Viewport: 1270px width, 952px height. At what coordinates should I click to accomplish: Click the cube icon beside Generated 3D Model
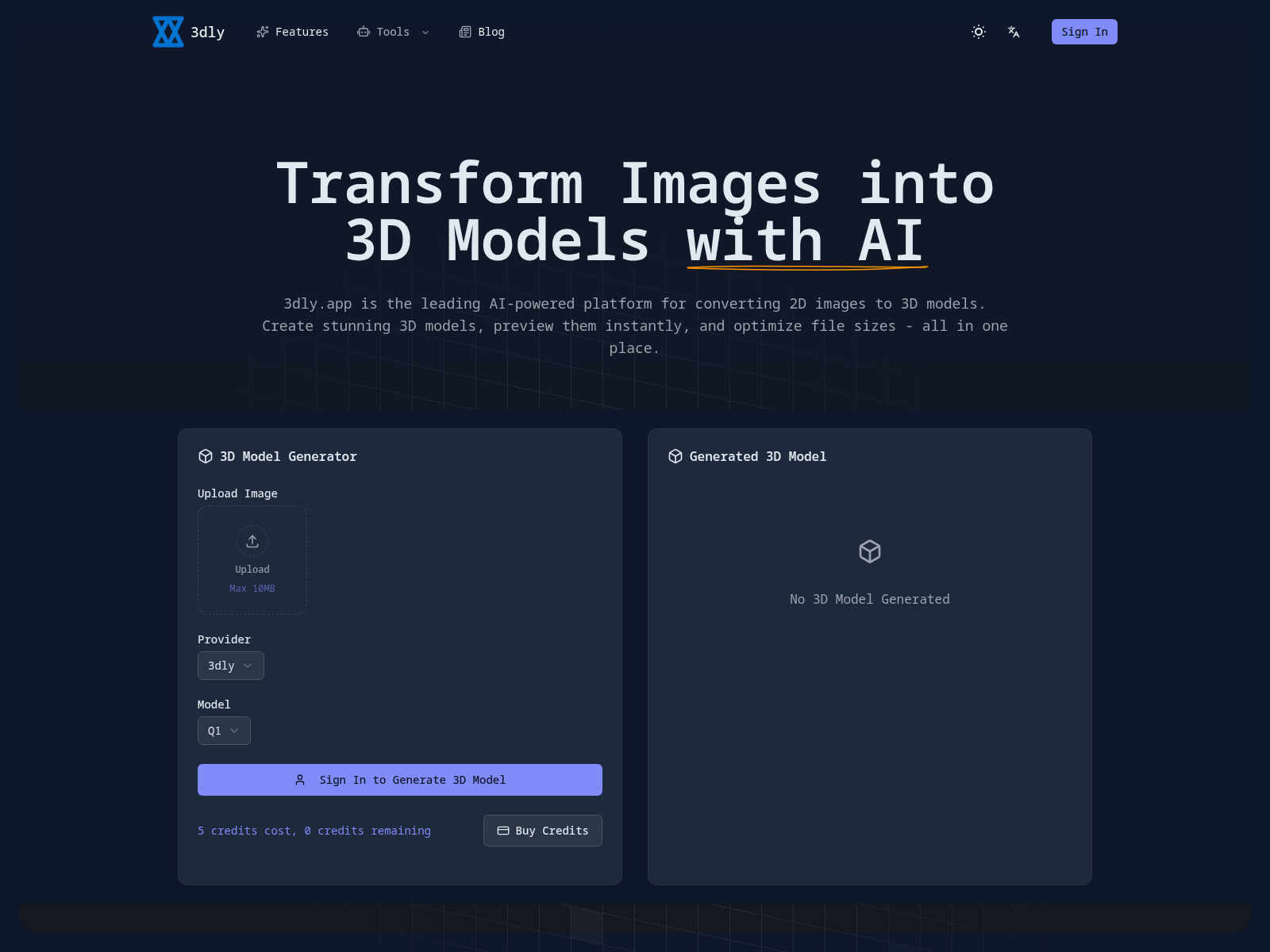click(x=675, y=456)
